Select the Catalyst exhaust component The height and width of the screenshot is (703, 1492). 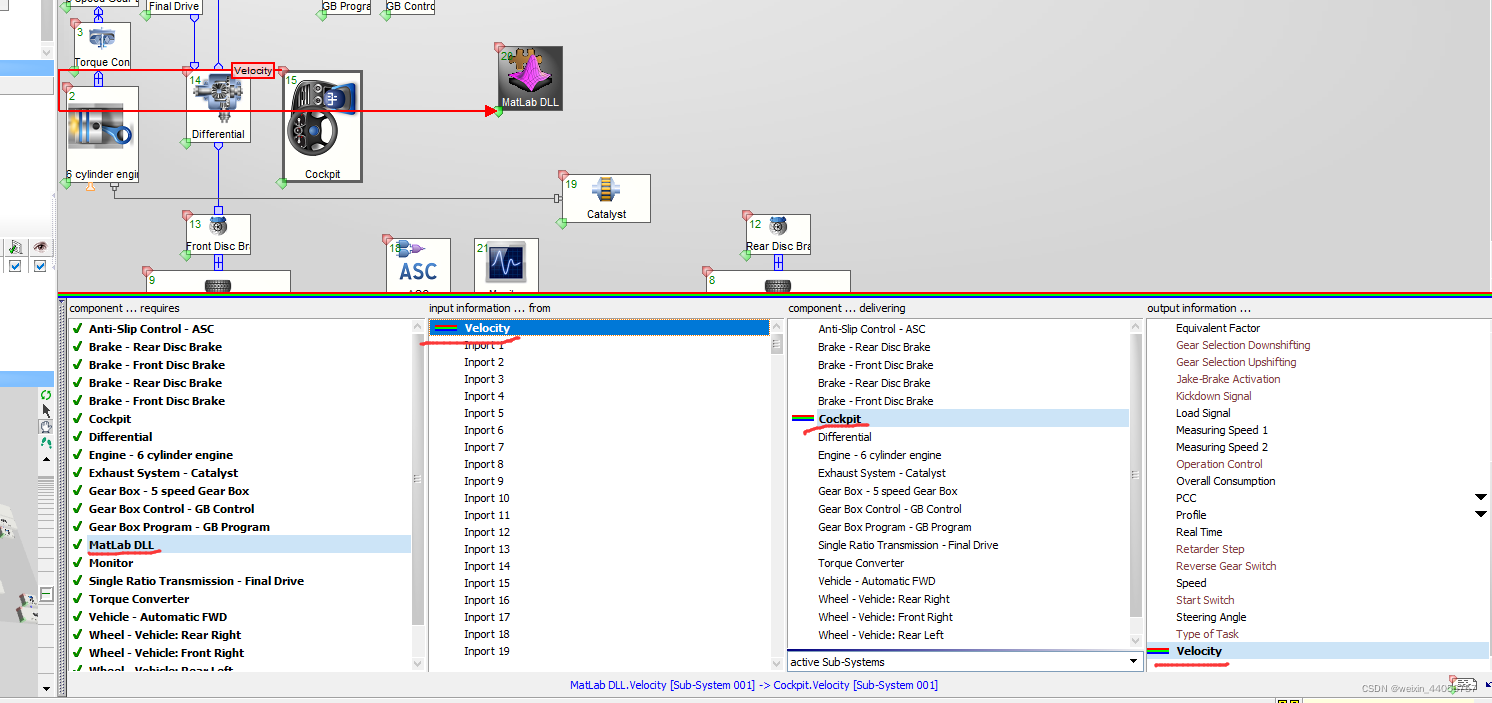coord(606,198)
